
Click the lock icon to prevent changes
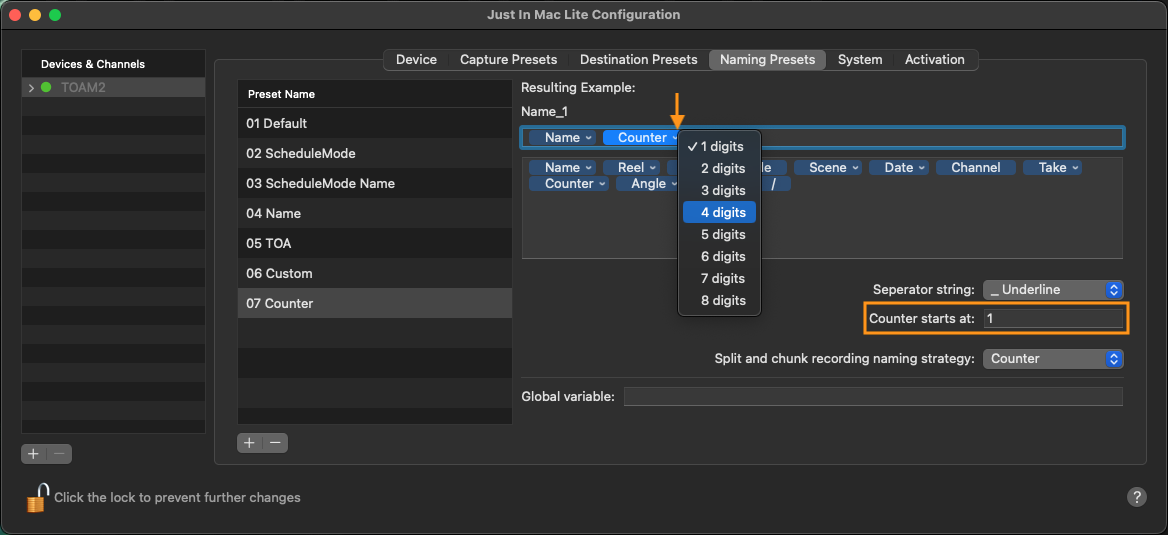pyautogui.click(x=37, y=498)
